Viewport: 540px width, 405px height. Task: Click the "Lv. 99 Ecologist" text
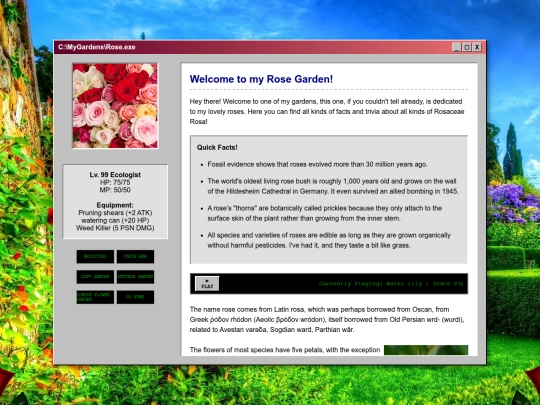coord(115,175)
